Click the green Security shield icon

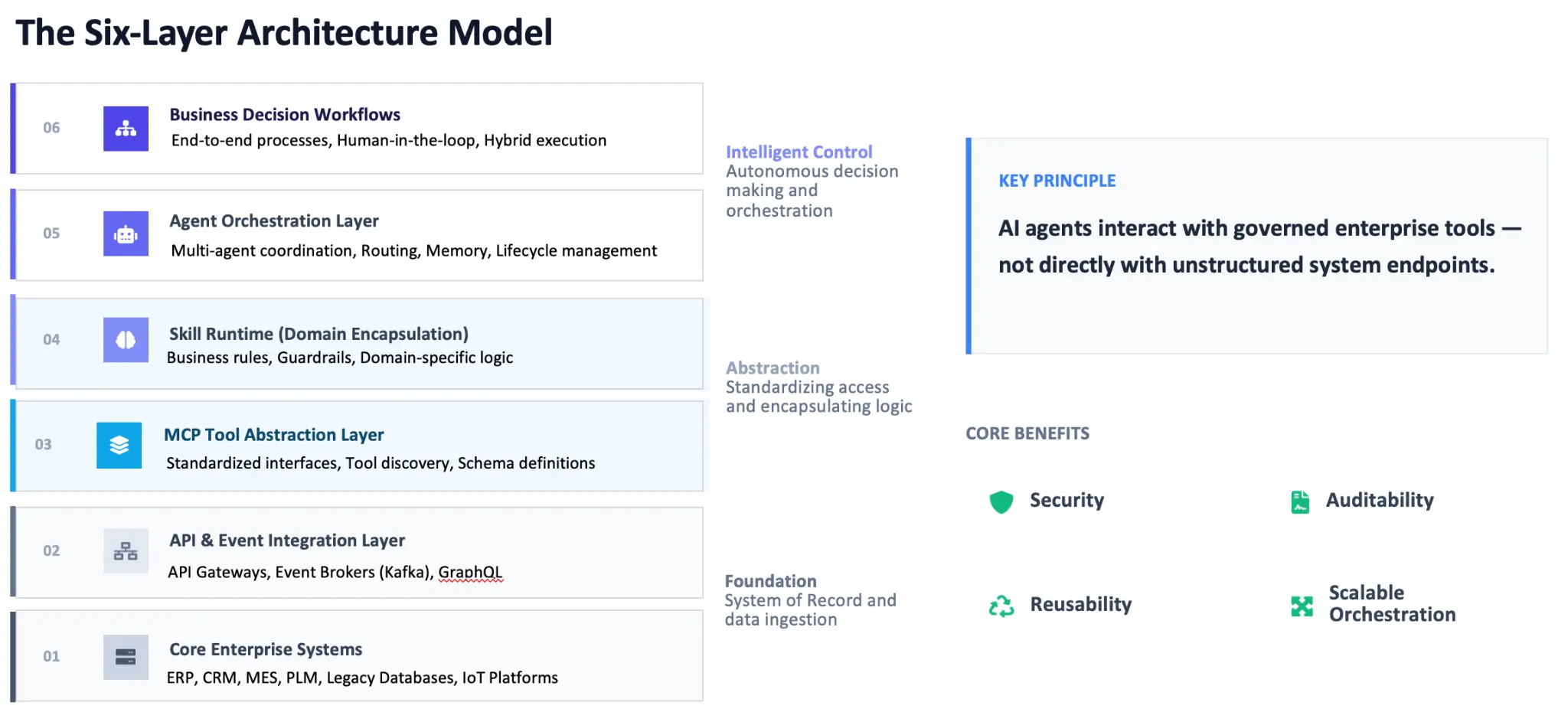pyautogui.click(x=1001, y=501)
